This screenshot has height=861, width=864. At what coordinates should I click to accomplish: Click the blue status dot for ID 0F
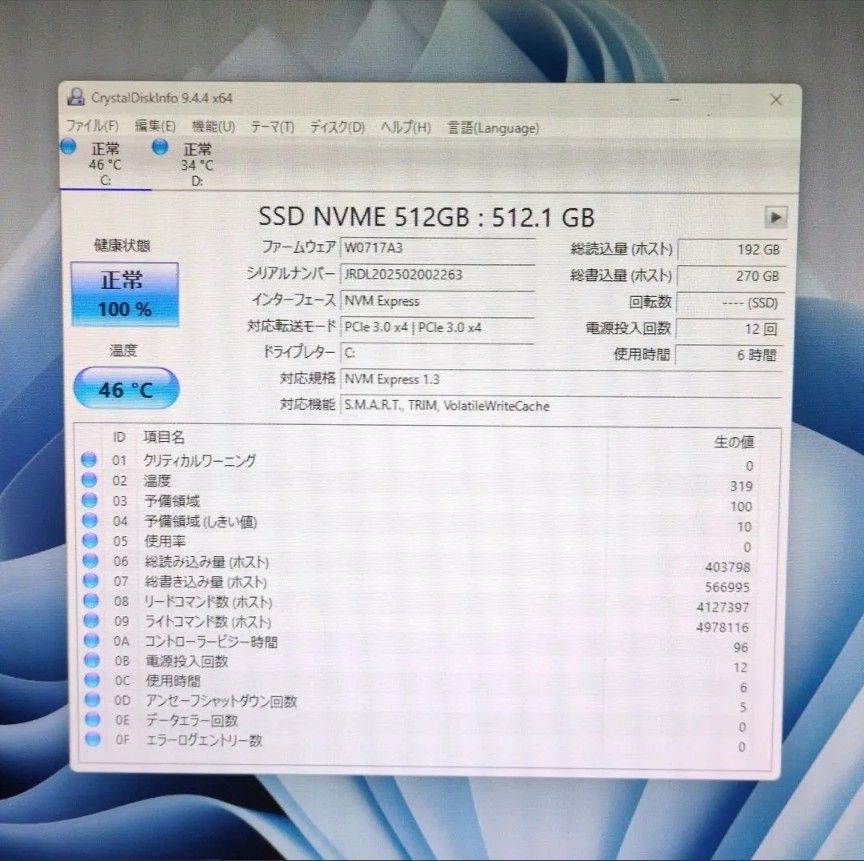click(93, 739)
